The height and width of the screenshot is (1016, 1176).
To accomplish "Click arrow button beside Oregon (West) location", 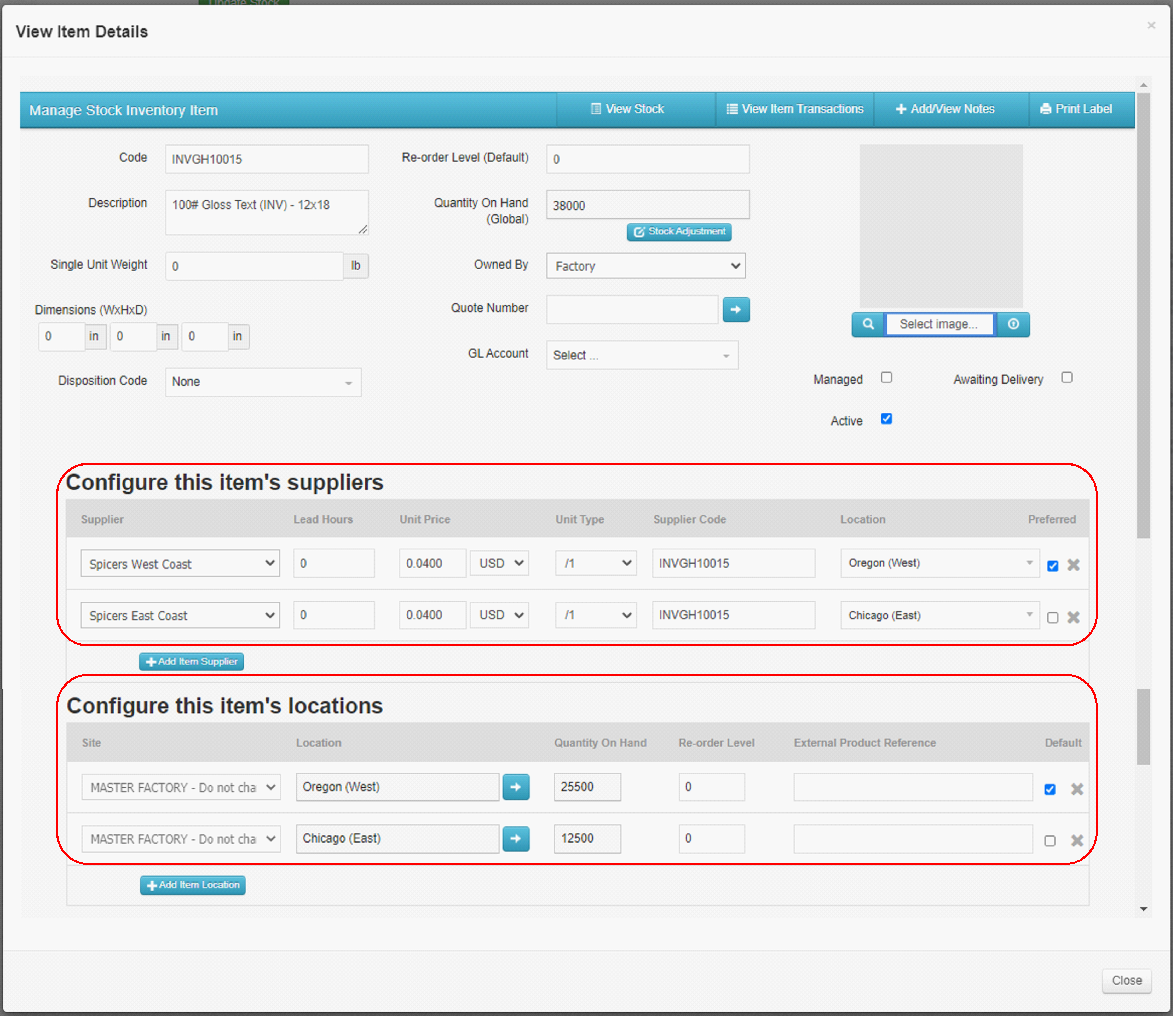I will (516, 787).
